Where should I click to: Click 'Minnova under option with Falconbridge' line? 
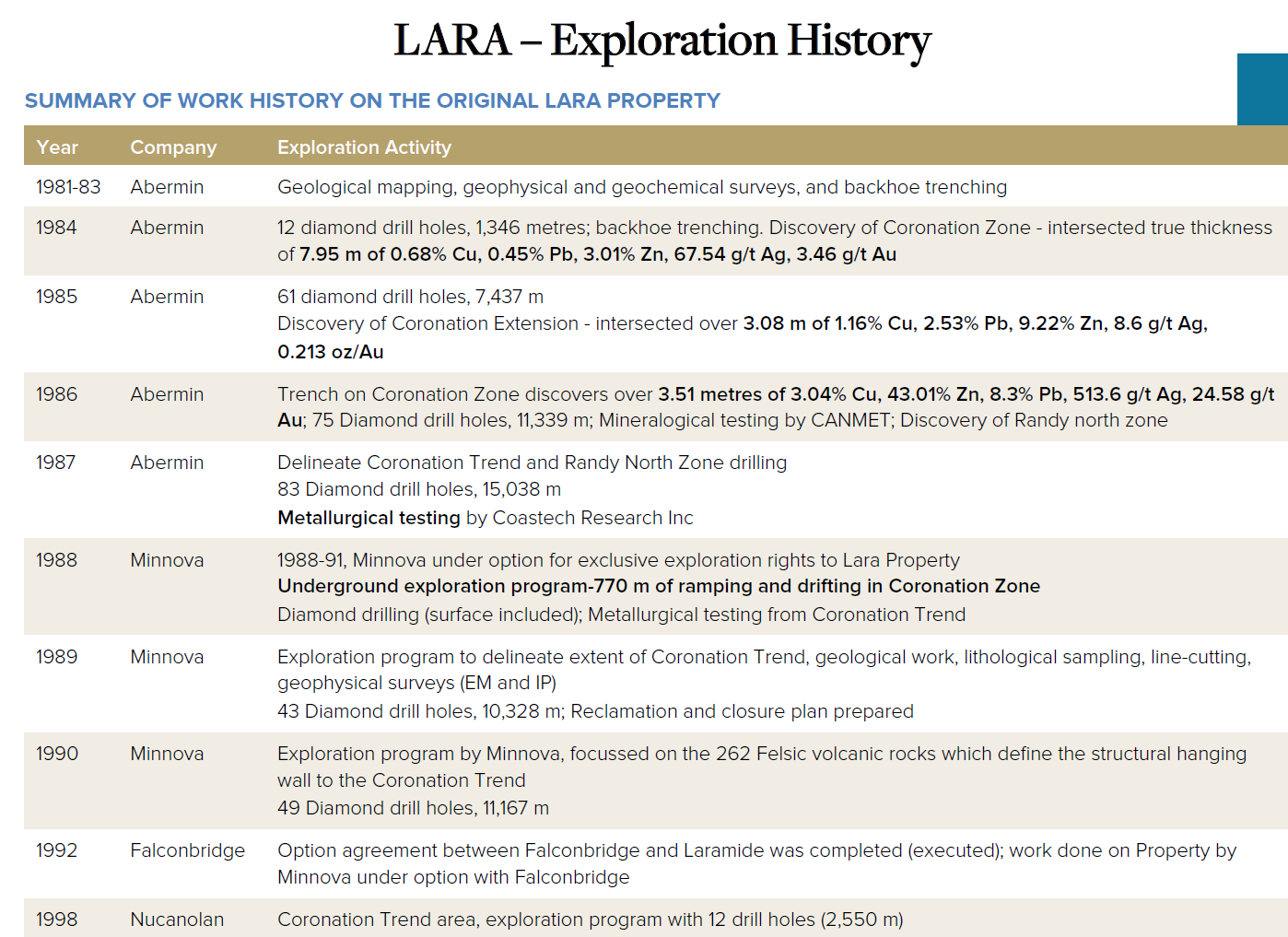coord(453,877)
